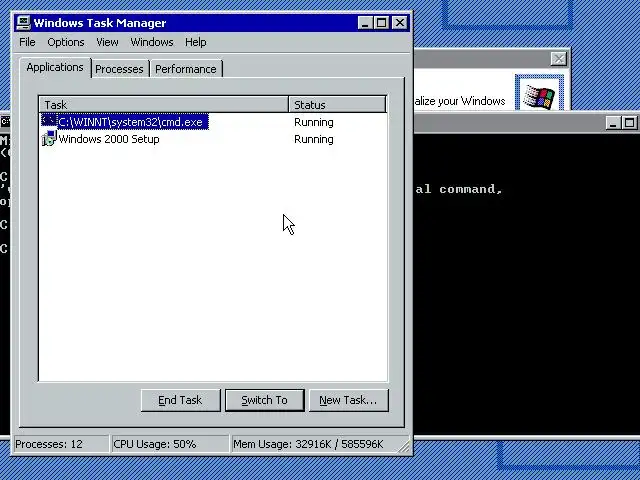Maximize the Windows Task Manager window
Image resolution: width=640 pixels, height=480 pixels.
[382, 22]
